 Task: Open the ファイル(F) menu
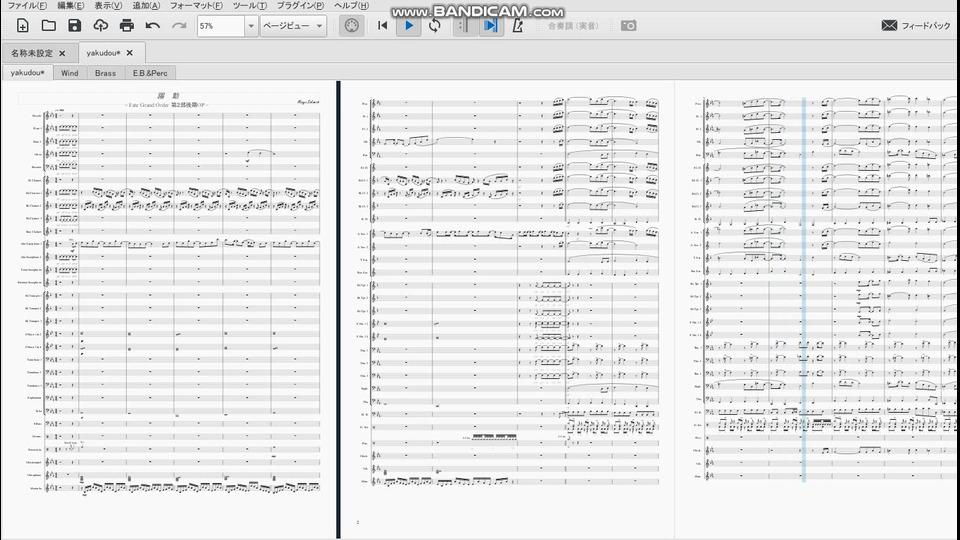click(x=27, y=6)
